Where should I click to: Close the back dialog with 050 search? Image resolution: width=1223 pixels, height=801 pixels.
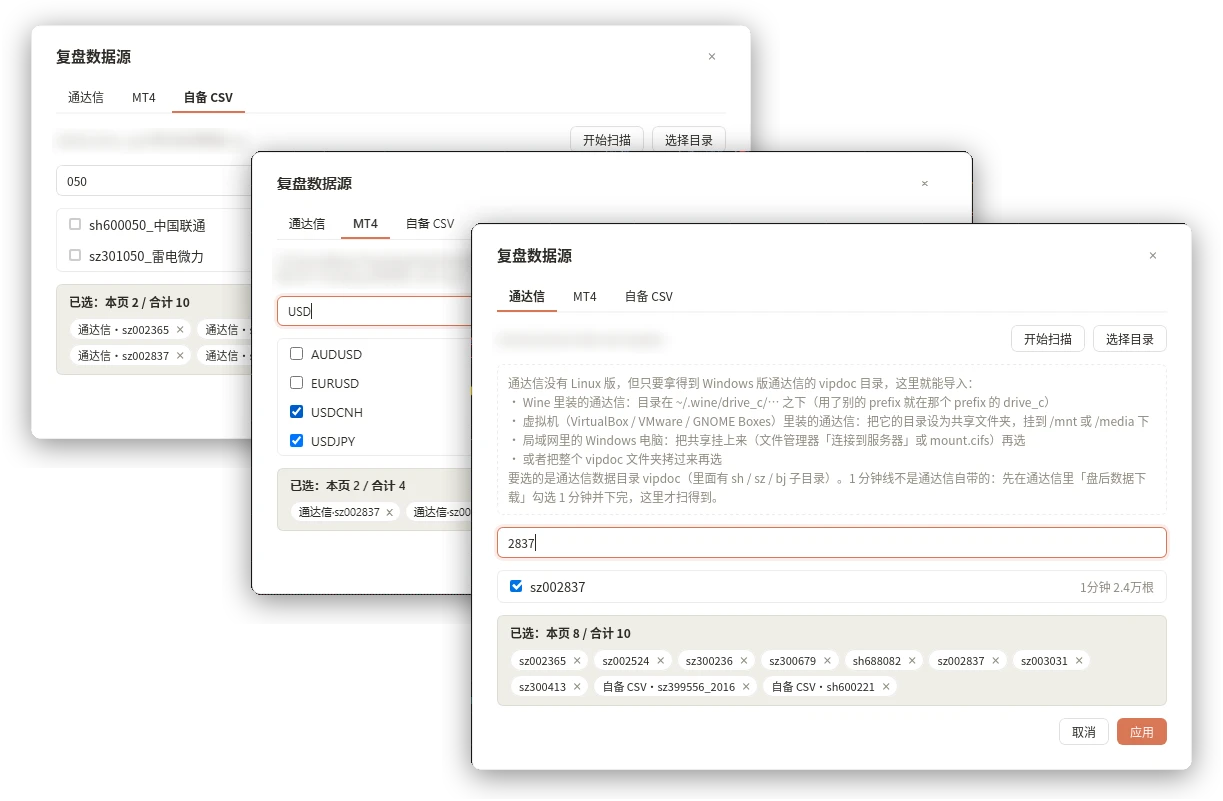(x=711, y=57)
